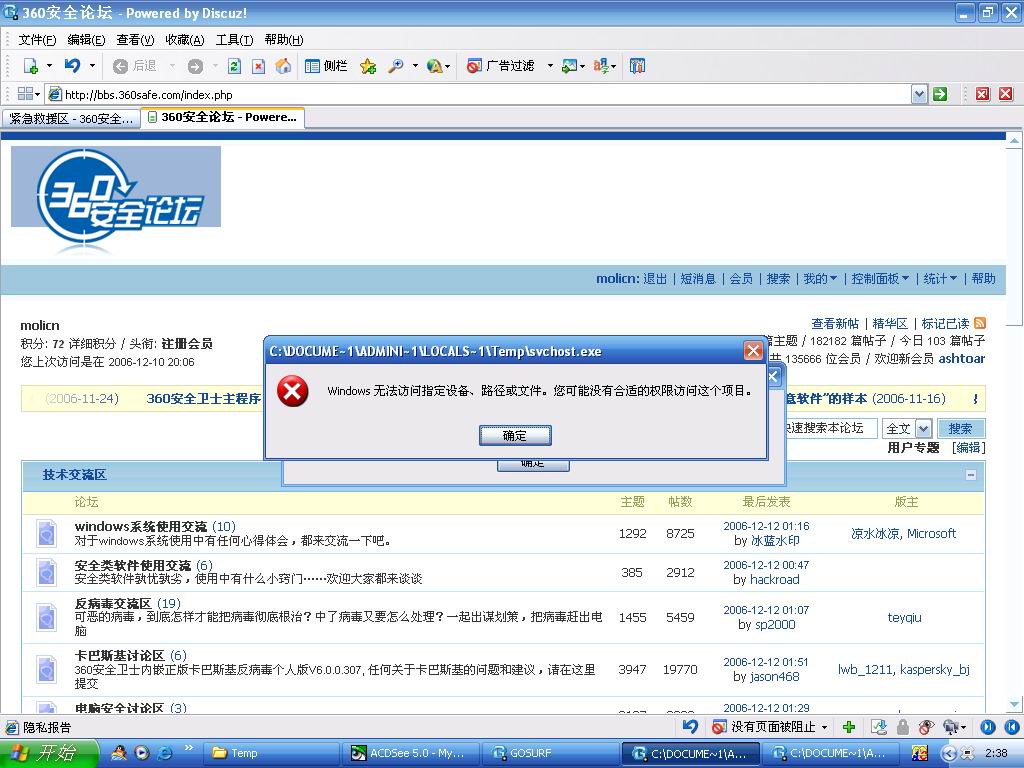The image size is (1024, 768).
Task: Click the 快速搜索本论坛 search field
Action: tap(829, 428)
